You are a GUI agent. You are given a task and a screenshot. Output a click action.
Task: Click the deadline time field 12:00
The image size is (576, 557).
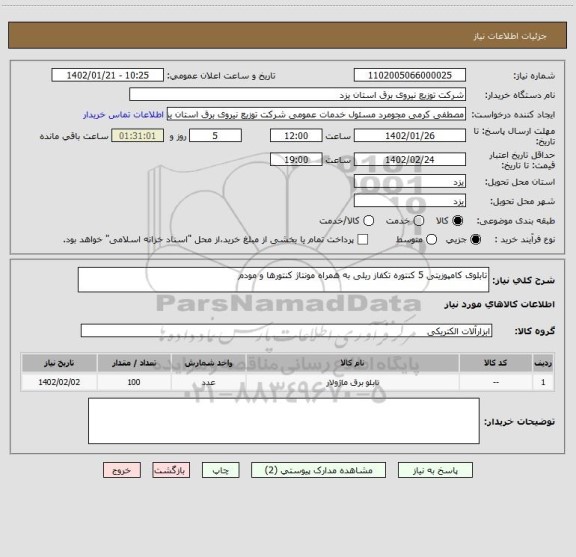296,136
